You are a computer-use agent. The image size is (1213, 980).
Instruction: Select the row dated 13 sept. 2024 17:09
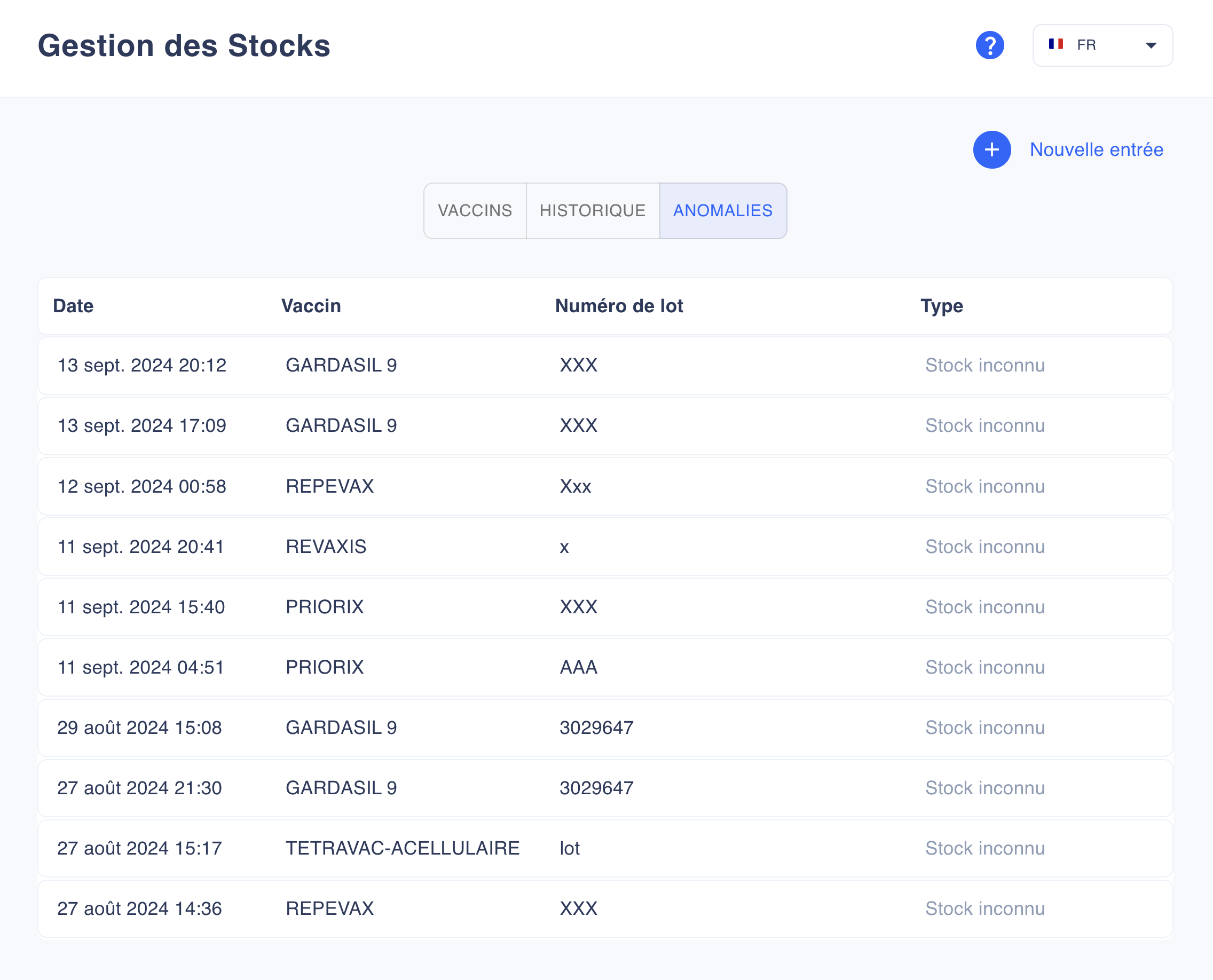click(605, 425)
